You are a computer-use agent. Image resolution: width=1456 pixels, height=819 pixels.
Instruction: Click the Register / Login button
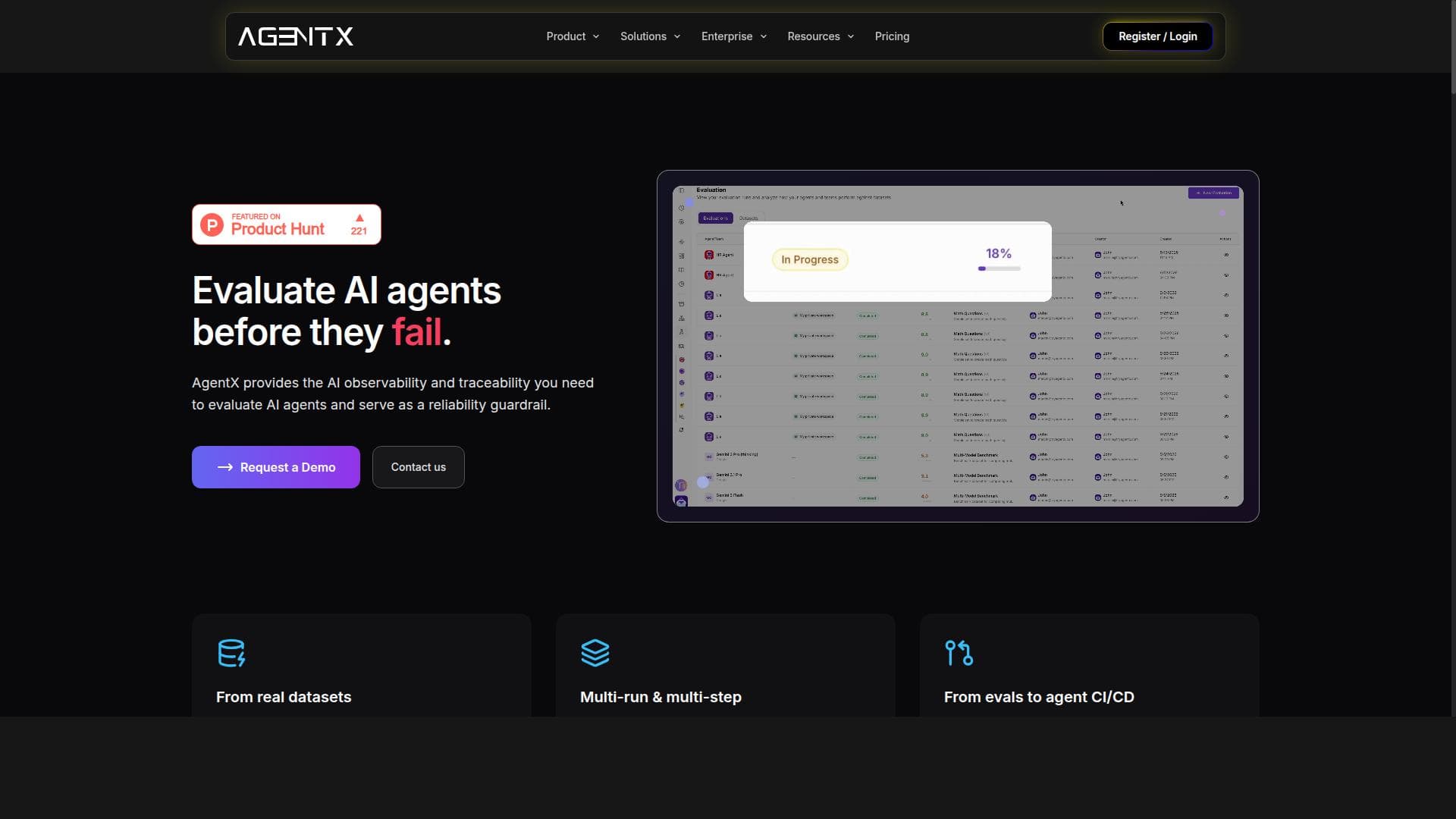[x=1157, y=36]
